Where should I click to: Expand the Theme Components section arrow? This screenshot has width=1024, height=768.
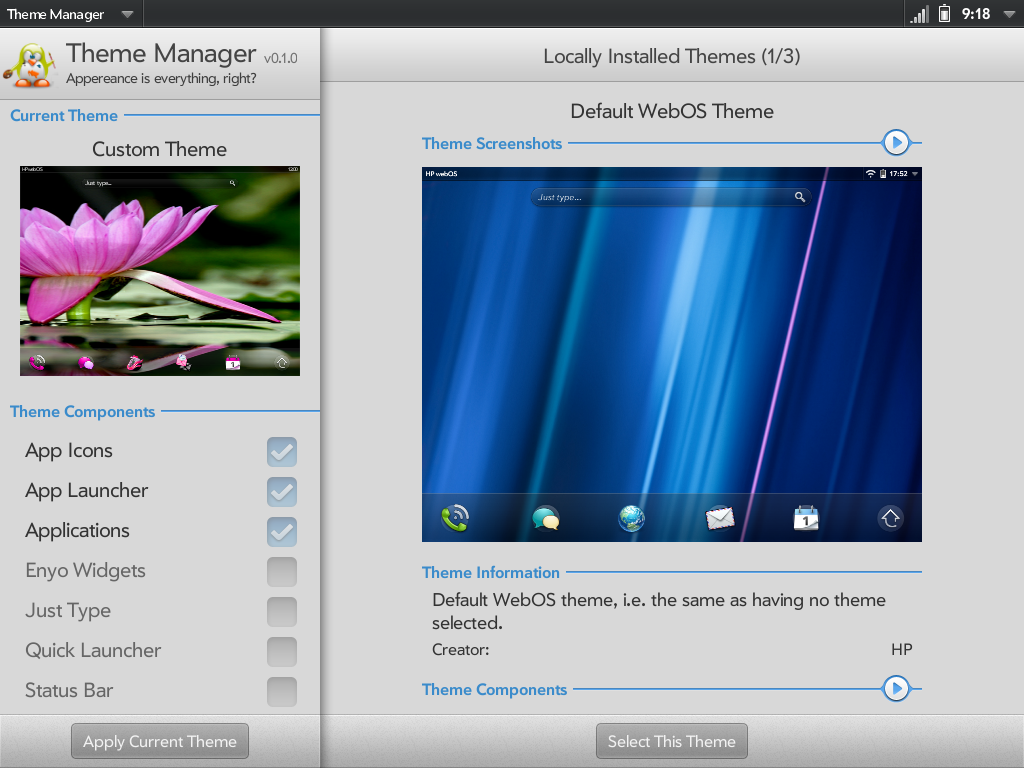tap(896, 689)
